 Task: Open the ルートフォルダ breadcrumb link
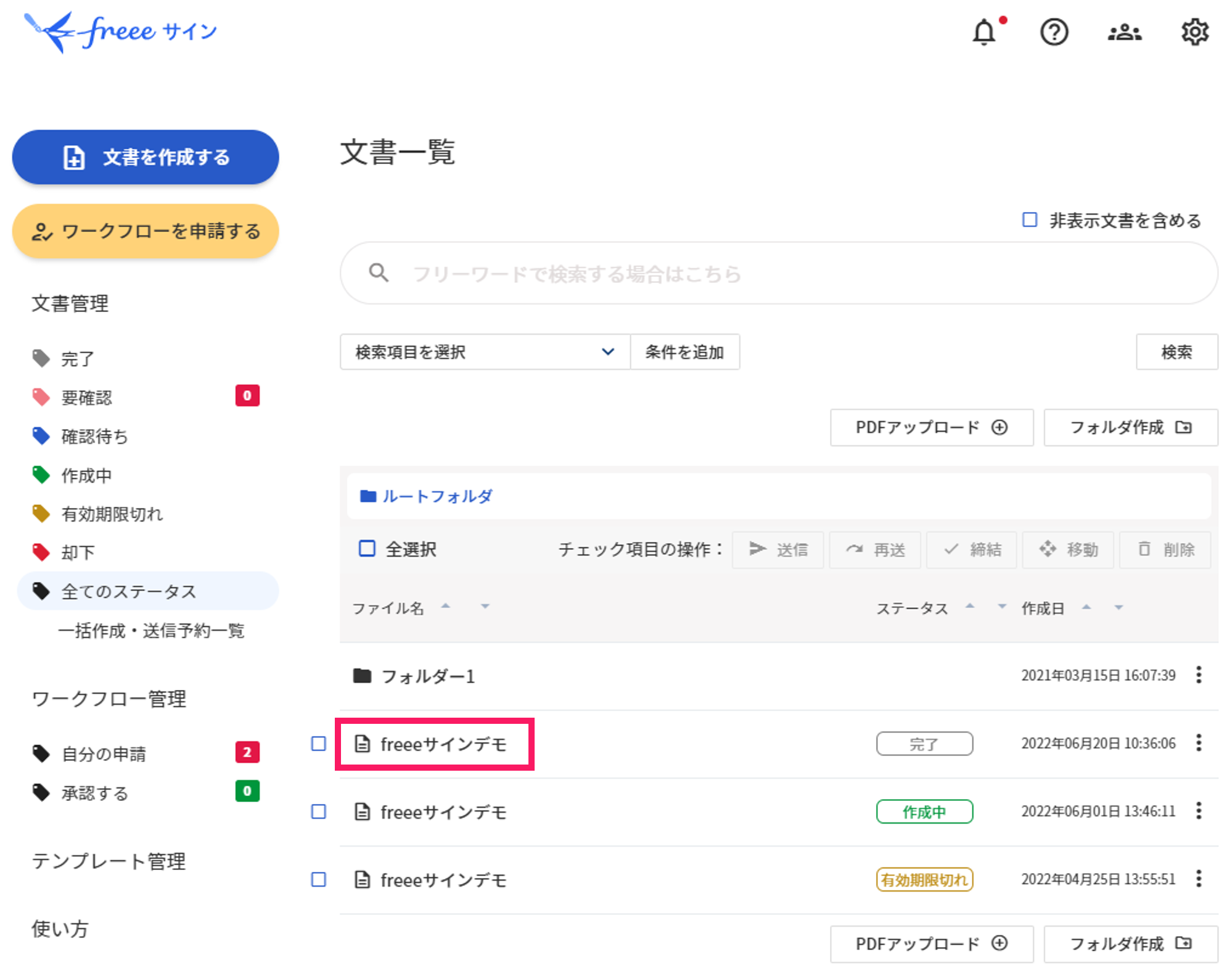pos(437,496)
